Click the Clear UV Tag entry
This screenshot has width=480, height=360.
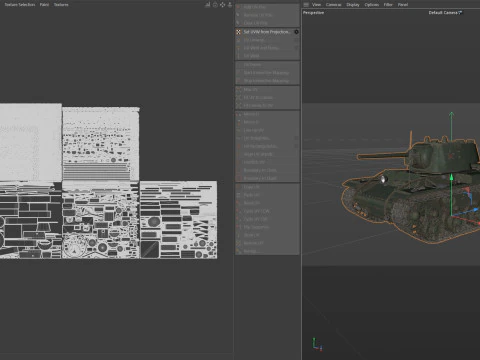coord(267,23)
